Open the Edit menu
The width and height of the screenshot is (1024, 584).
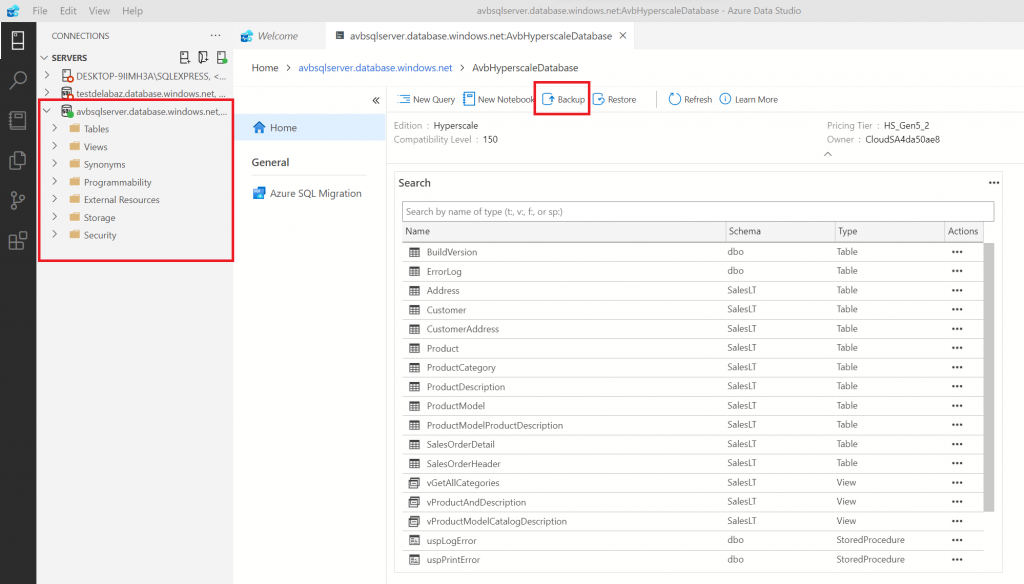pos(68,10)
